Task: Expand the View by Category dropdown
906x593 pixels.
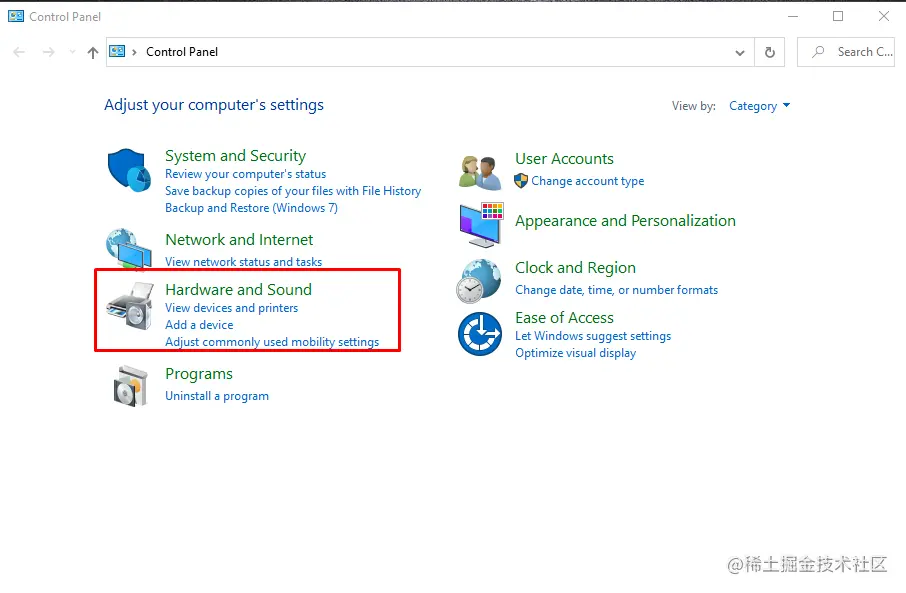Action: [x=759, y=106]
